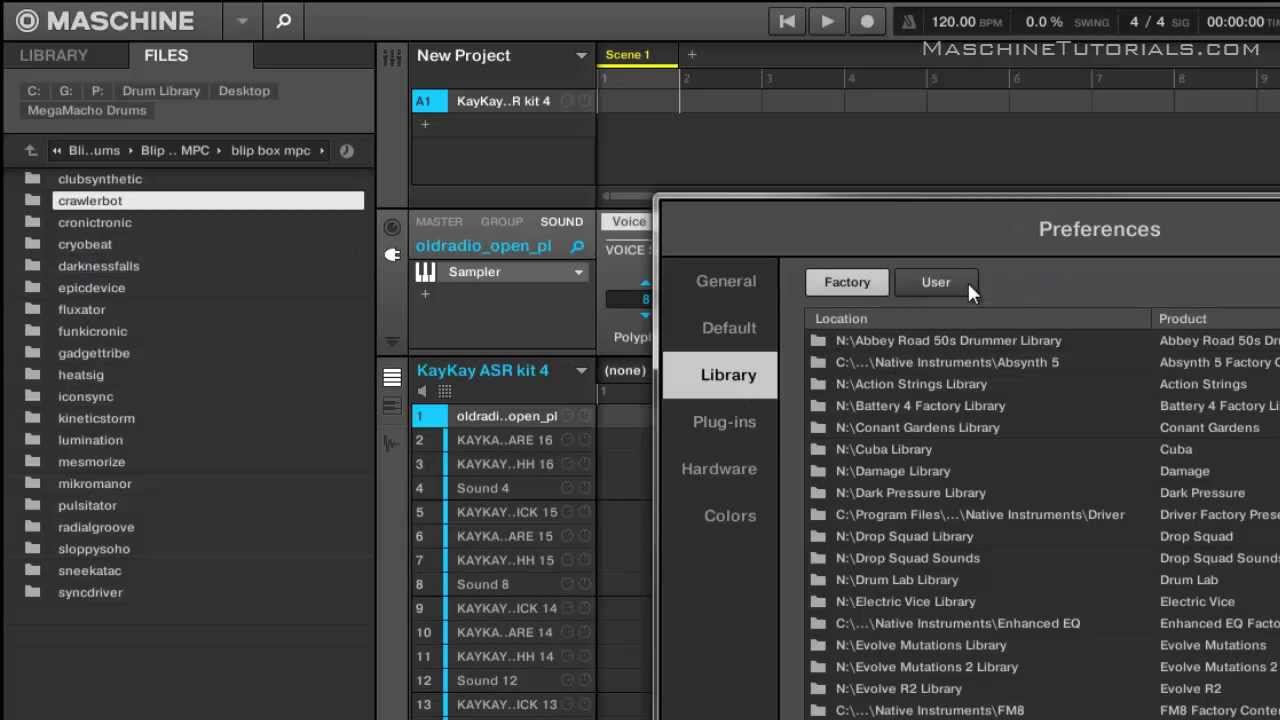Open General preferences section
Image resolution: width=1280 pixels, height=720 pixels.
tap(726, 281)
